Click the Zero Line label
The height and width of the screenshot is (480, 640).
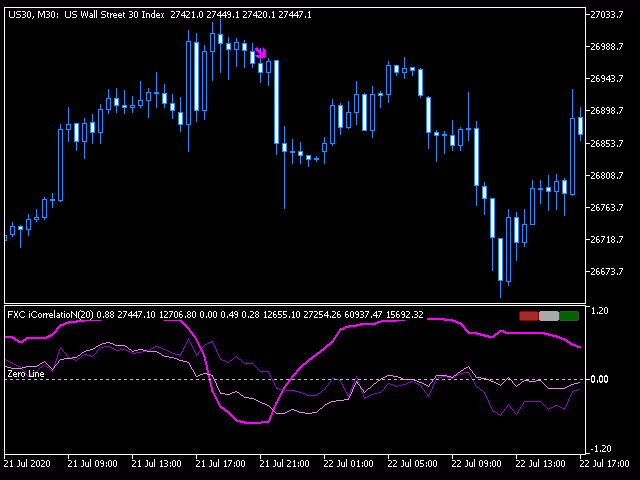[x=25, y=374]
